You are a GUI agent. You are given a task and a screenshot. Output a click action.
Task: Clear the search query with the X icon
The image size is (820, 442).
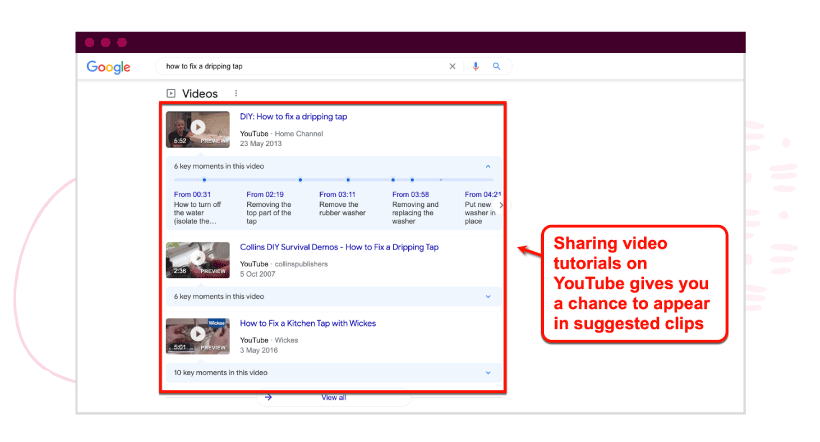452,67
